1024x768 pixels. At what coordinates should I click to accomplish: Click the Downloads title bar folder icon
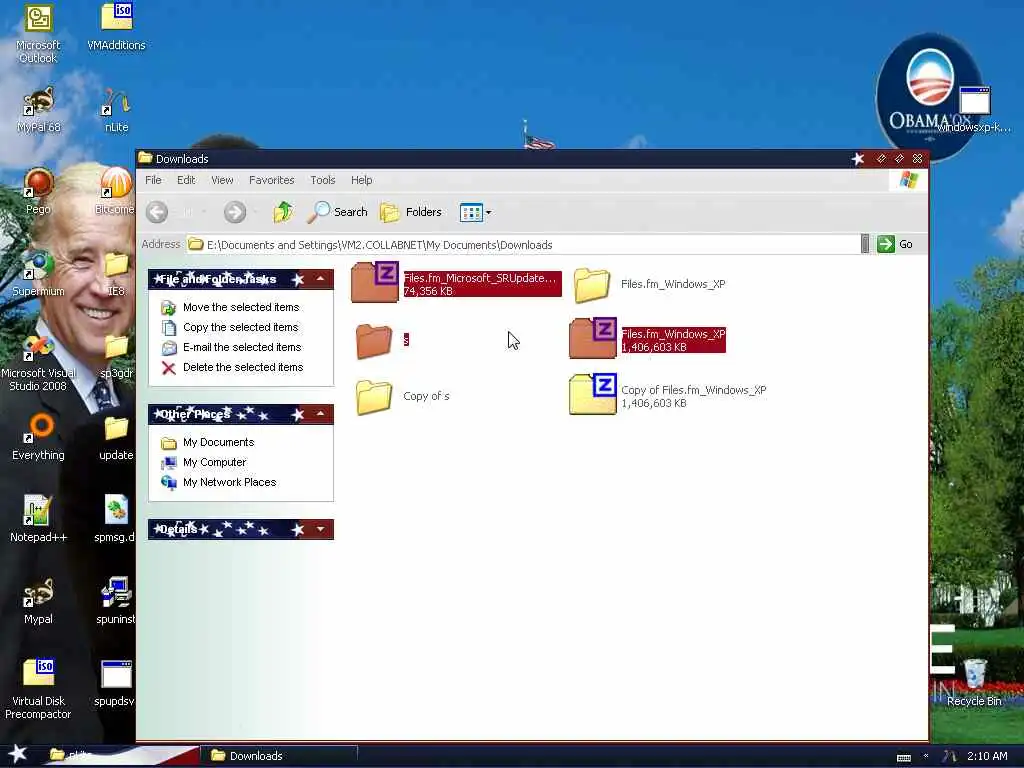coord(145,158)
